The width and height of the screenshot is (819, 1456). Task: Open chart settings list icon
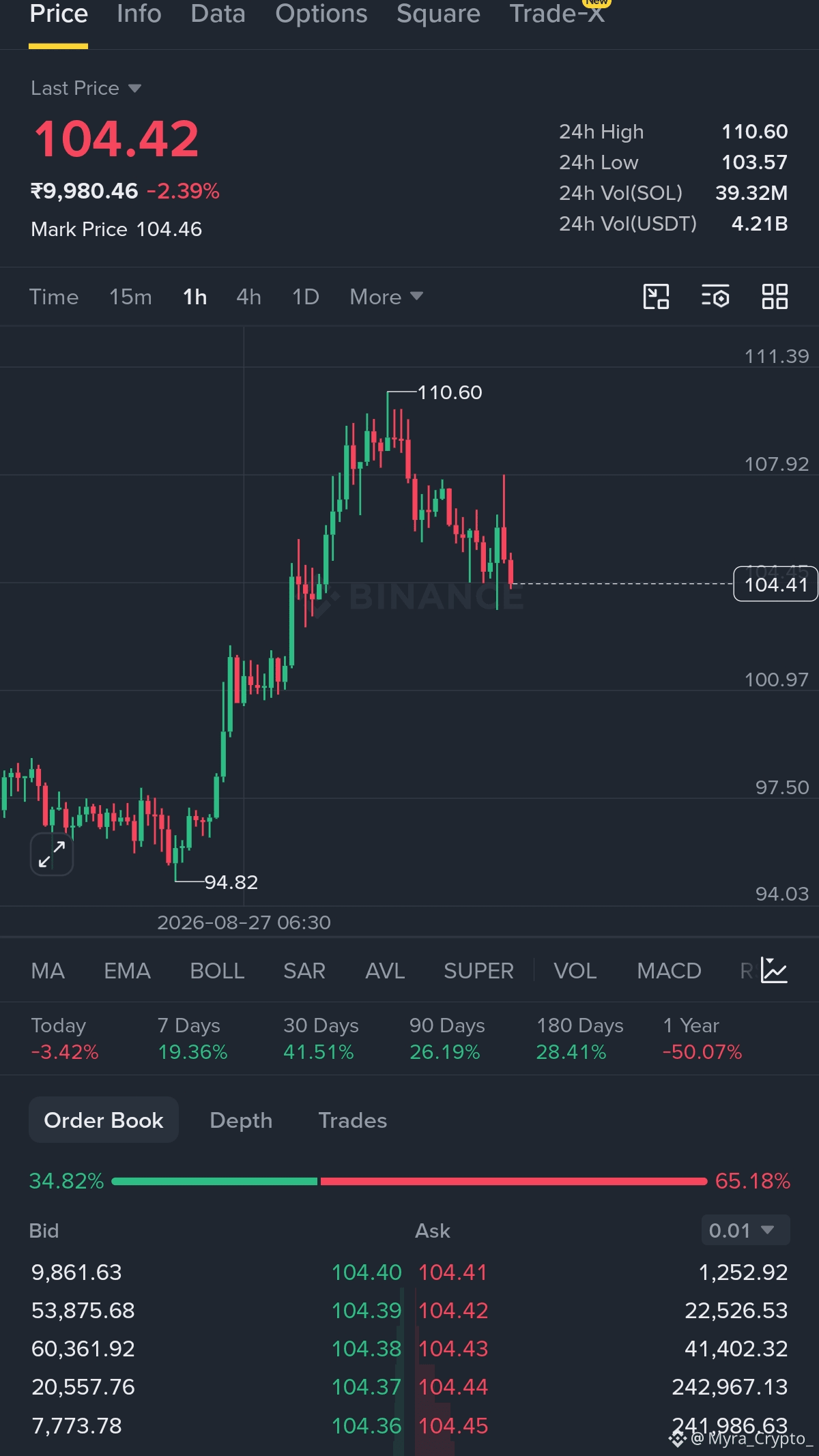click(715, 297)
